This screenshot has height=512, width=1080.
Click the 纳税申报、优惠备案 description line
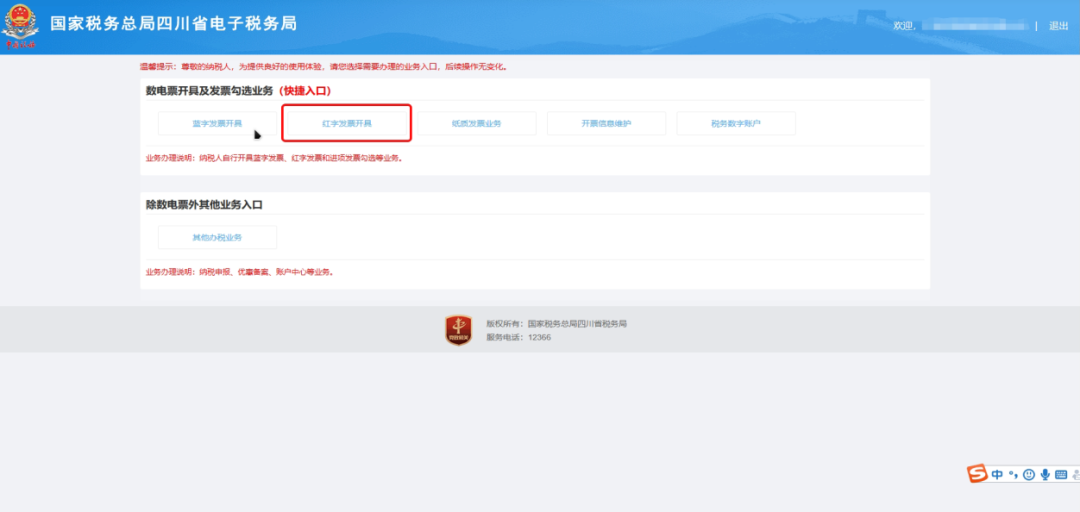pyautogui.click(x=240, y=272)
